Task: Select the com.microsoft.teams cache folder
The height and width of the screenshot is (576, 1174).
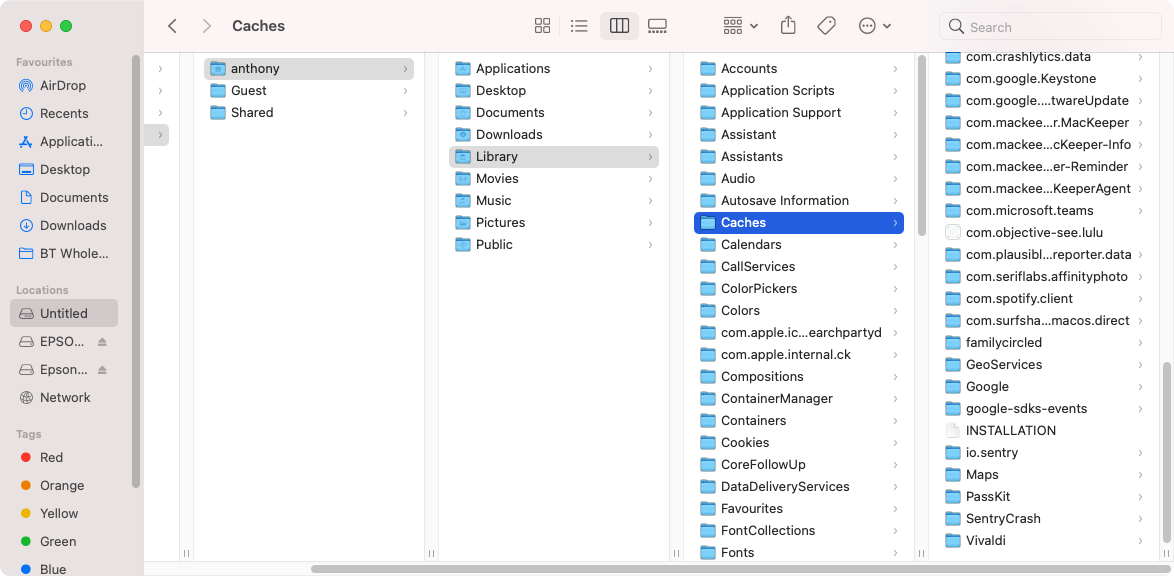Action: coord(1044,210)
